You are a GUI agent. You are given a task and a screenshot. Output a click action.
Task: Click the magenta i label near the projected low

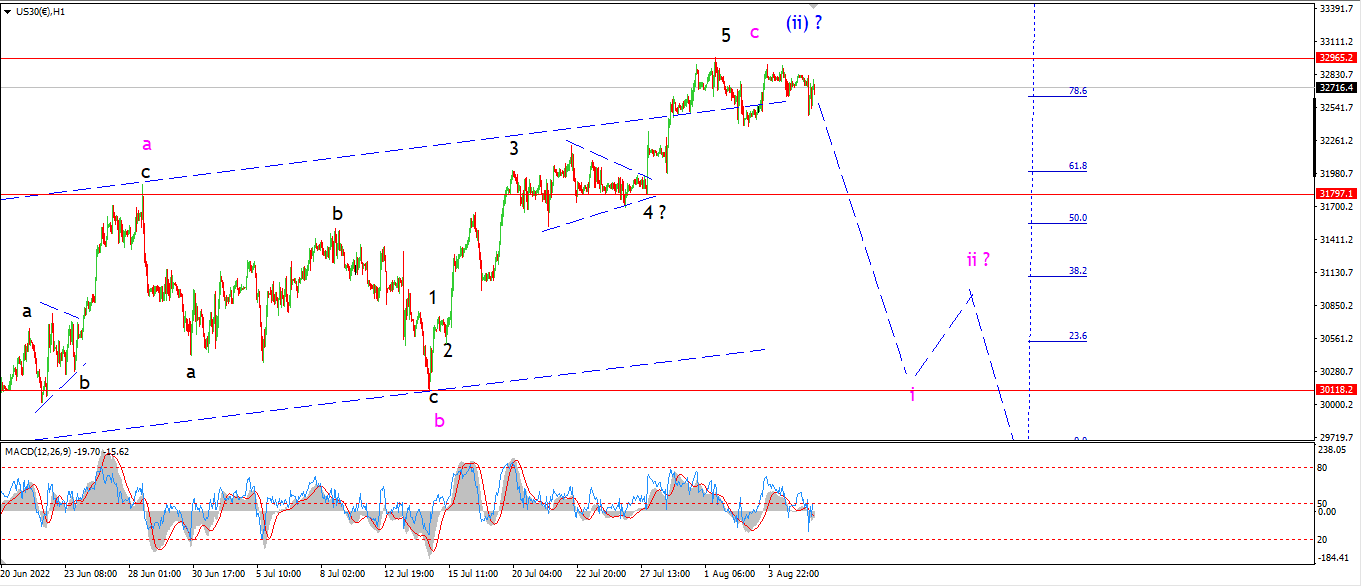pos(912,394)
